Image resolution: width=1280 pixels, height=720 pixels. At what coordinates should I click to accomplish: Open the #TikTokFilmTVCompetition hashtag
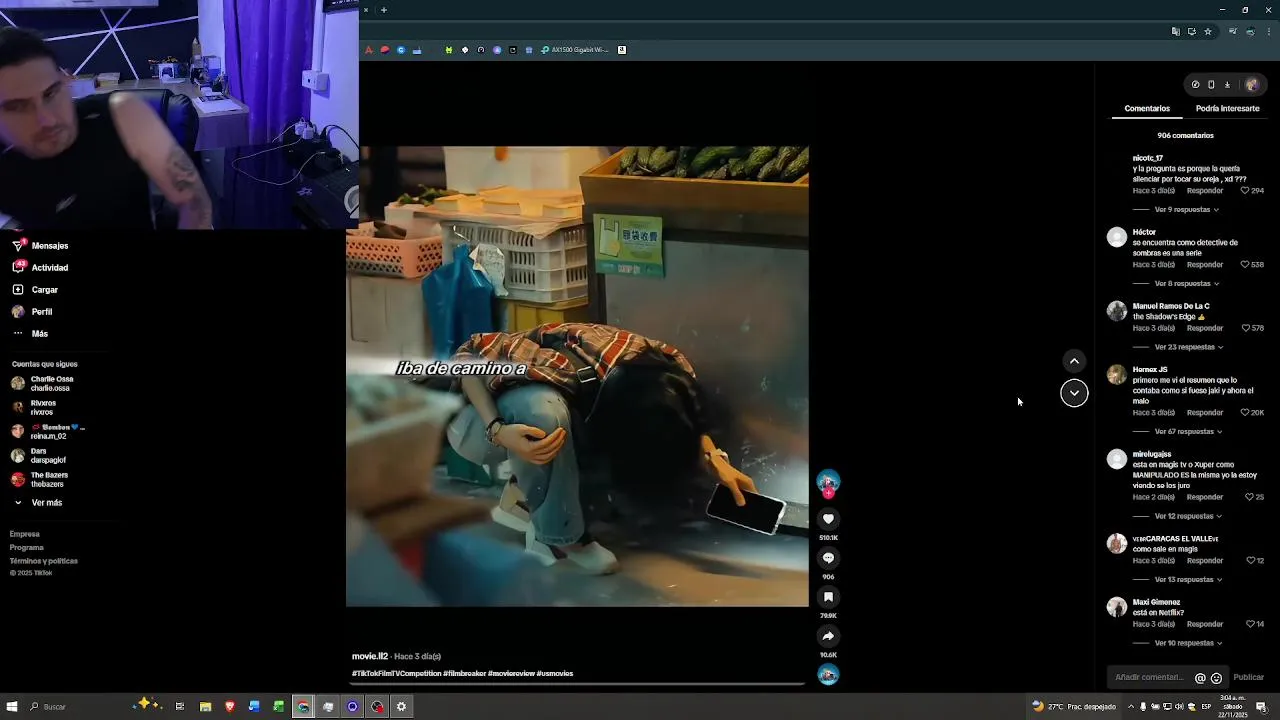coord(396,674)
